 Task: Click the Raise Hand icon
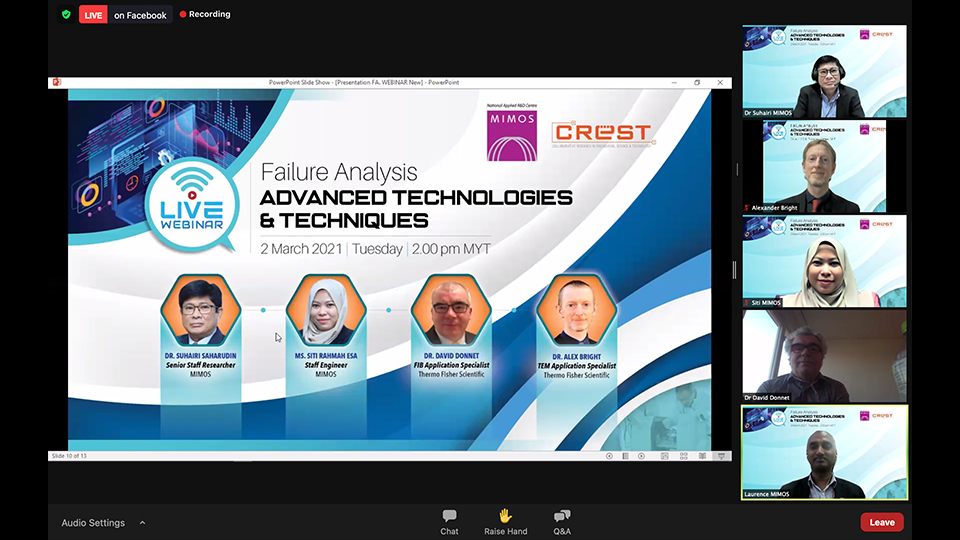(505, 521)
